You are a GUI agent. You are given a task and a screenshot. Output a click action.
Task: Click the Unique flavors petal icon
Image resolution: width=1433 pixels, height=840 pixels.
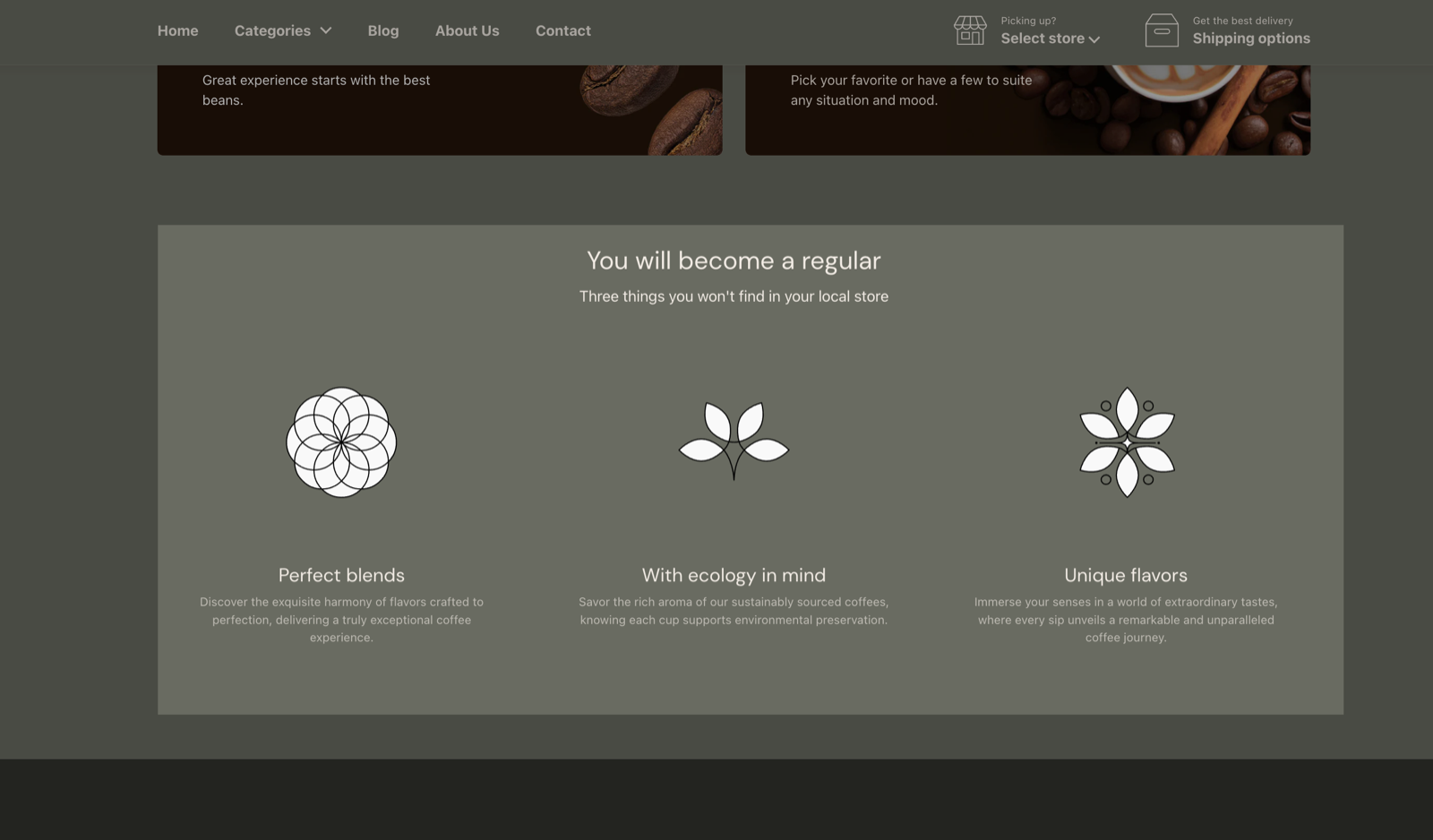(x=1127, y=442)
